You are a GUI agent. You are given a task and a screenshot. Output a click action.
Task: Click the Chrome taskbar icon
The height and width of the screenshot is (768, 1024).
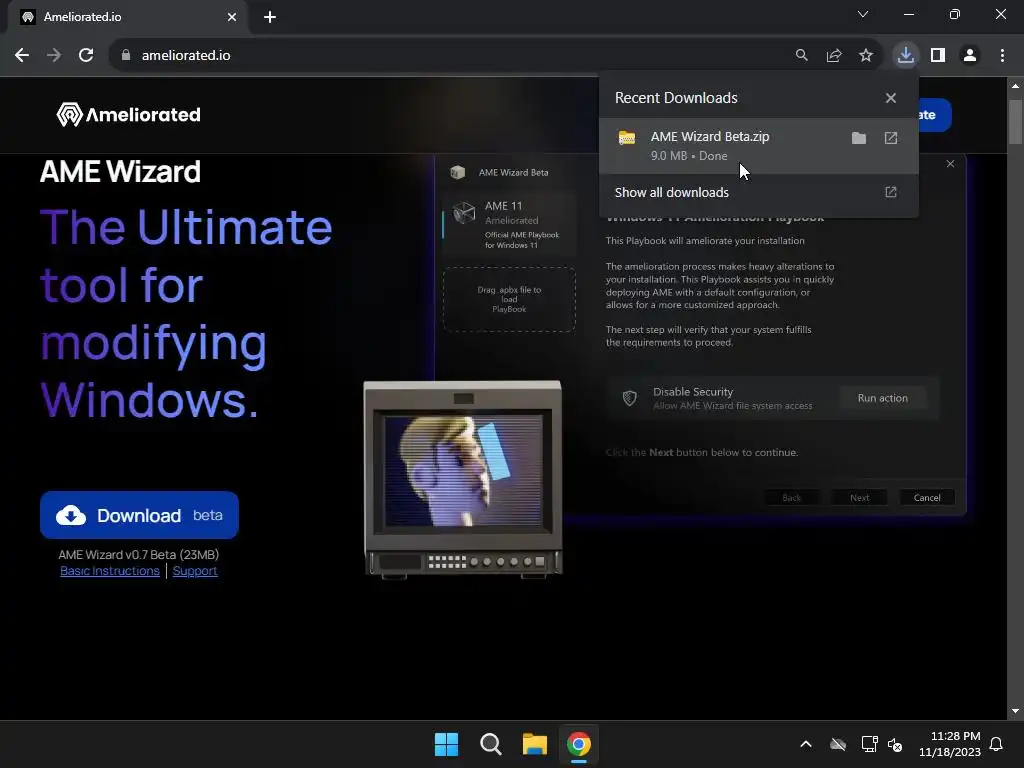[579, 744]
